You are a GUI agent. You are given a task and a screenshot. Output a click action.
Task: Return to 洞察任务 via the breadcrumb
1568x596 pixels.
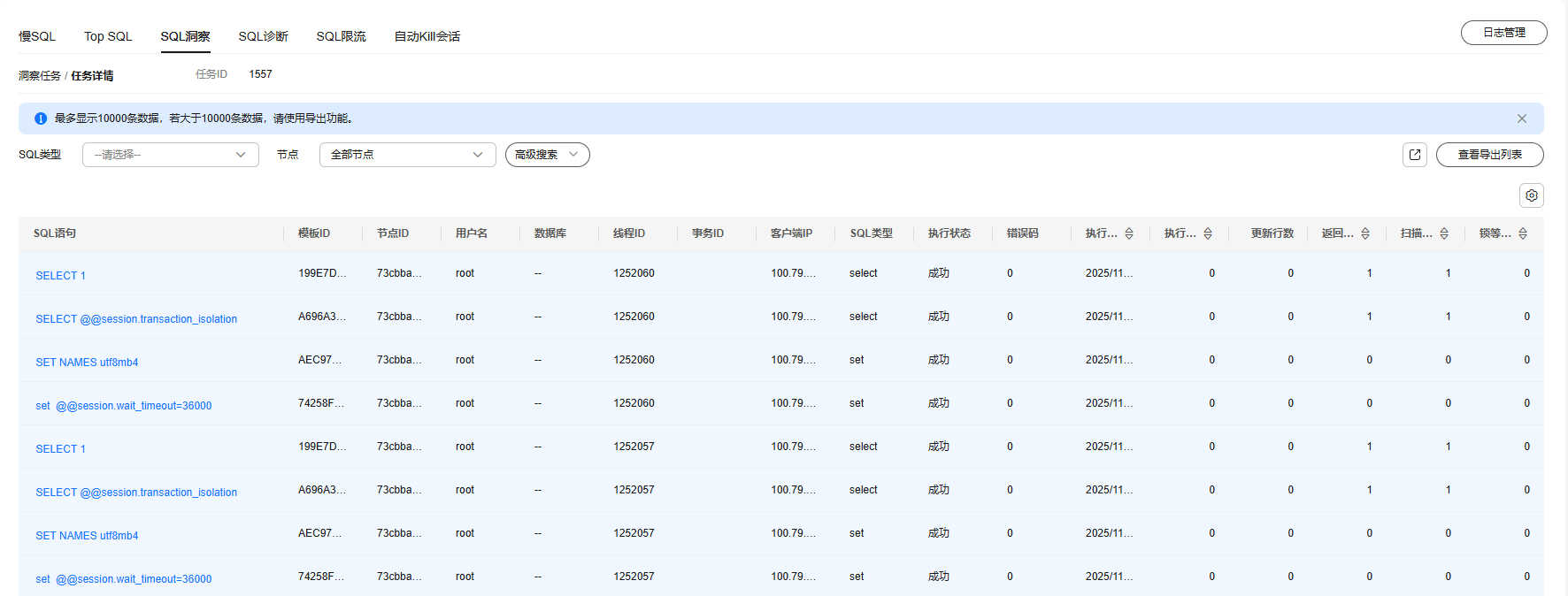tap(40, 76)
